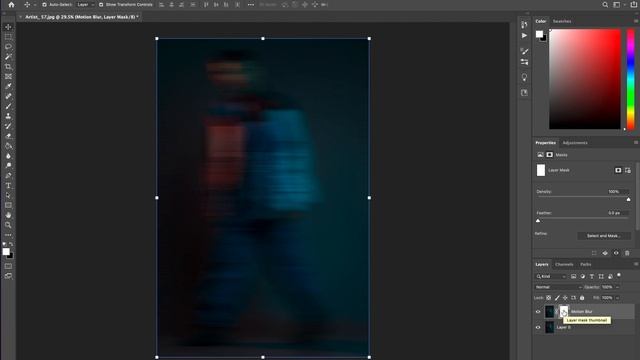Switch to the Swatches tab
The width and height of the screenshot is (640, 360).
(x=562, y=21)
